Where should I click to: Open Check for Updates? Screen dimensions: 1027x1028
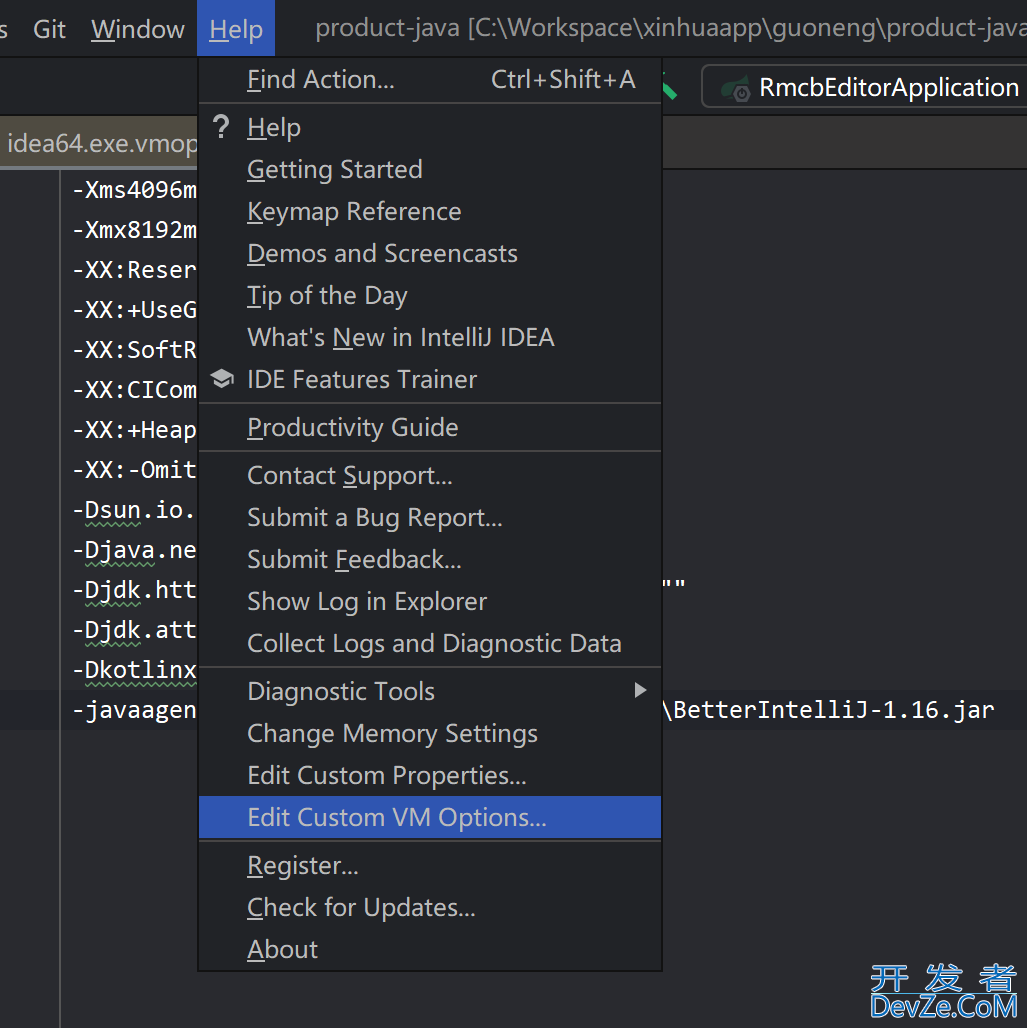point(361,907)
